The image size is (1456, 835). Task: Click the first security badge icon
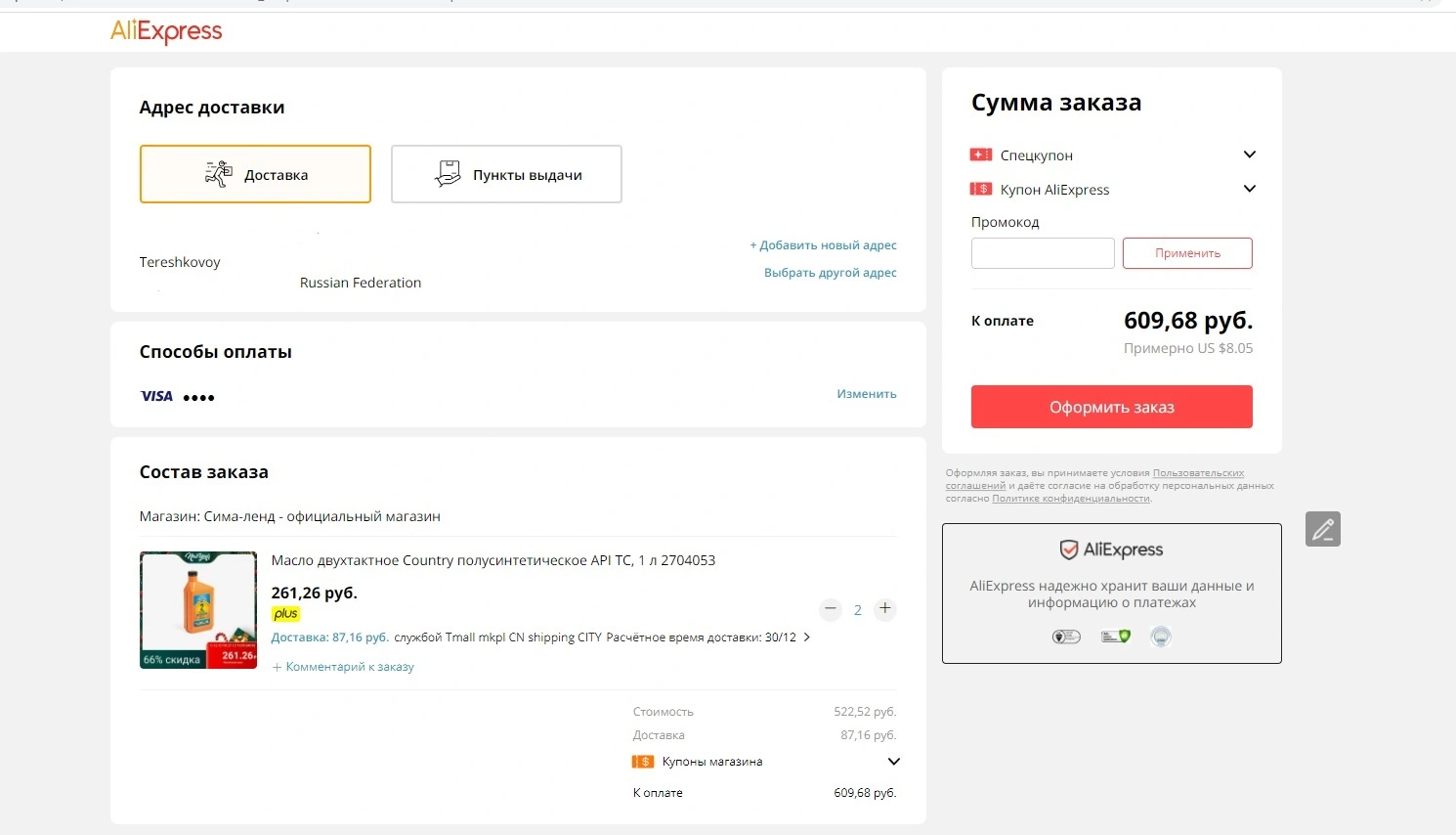[1066, 637]
